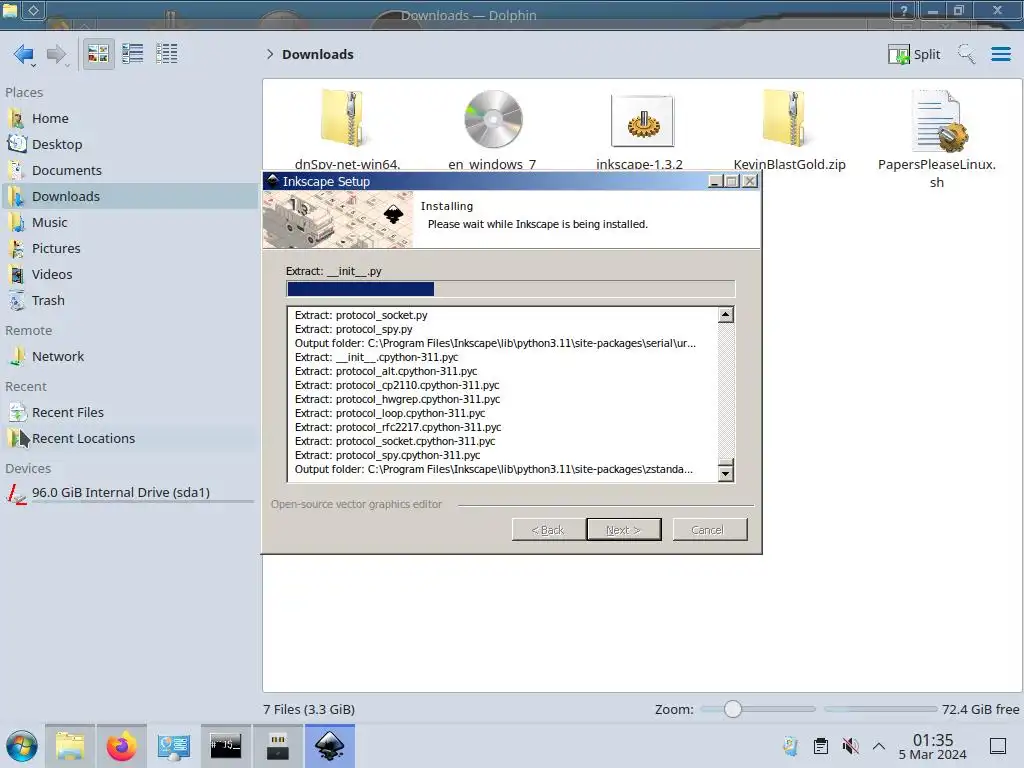Switch Dolphin to Compact view mode

click(x=133, y=54)
